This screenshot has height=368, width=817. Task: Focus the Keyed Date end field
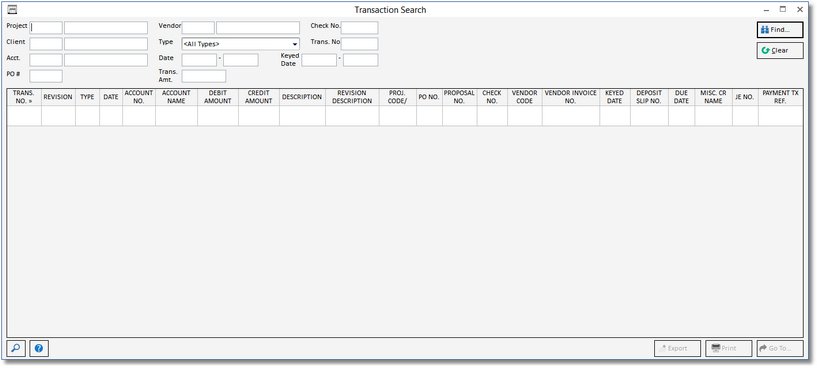pyautogui.click(x=361, y=60)
